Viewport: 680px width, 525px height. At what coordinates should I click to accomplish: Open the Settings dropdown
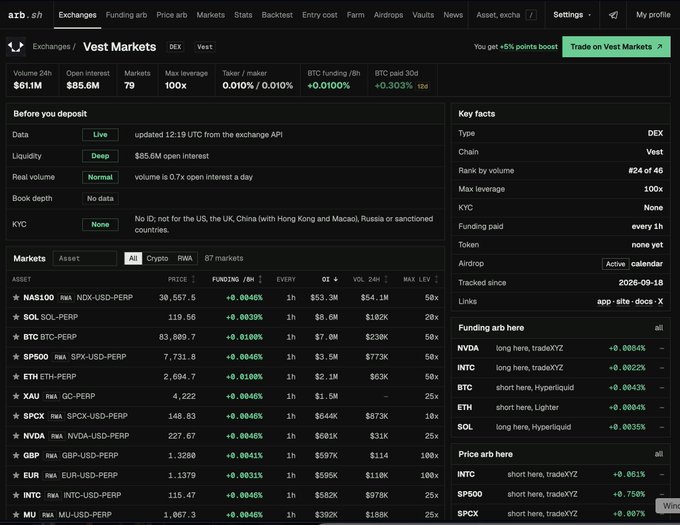pos(572,15)
